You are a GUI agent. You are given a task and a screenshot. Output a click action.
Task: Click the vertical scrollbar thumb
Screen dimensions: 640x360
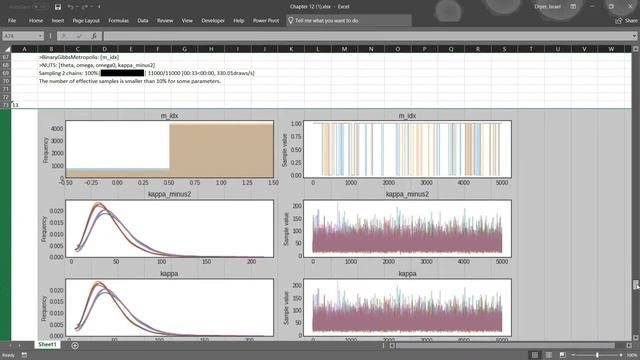pos(636,284)
